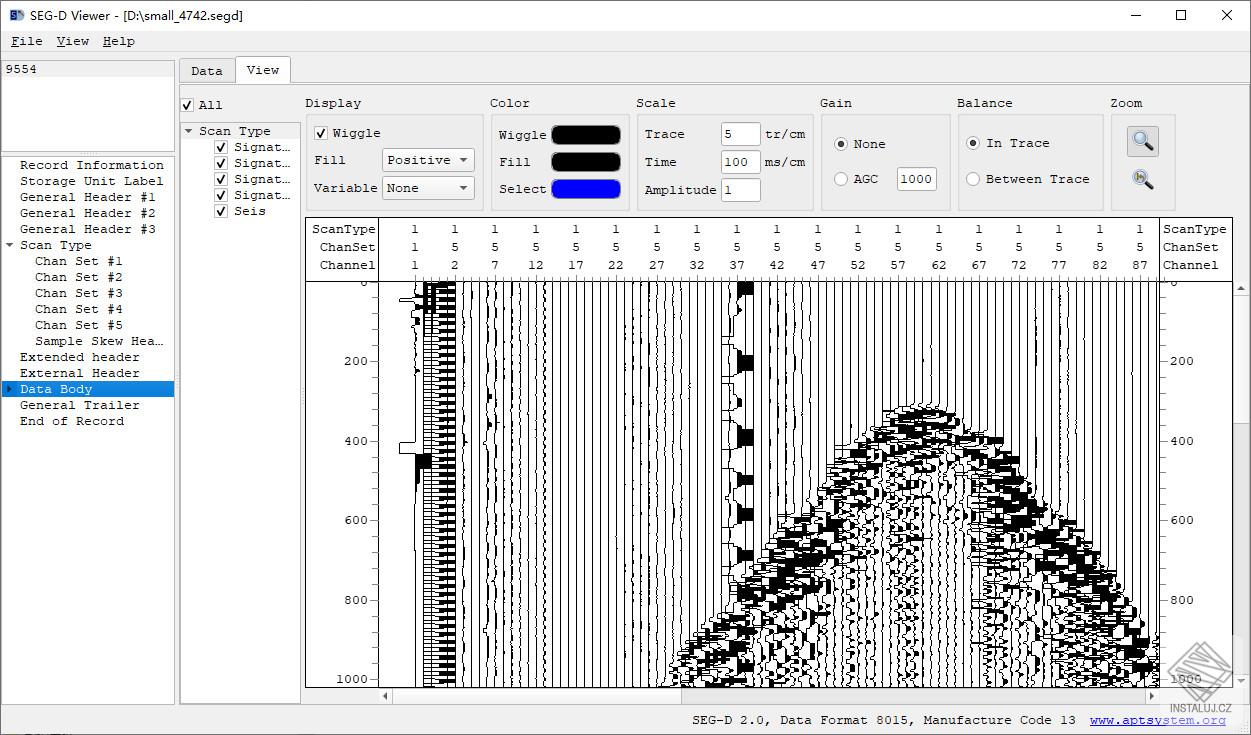
Task: Click the zoom-in magnifier icon
Action: (1141, 141)
